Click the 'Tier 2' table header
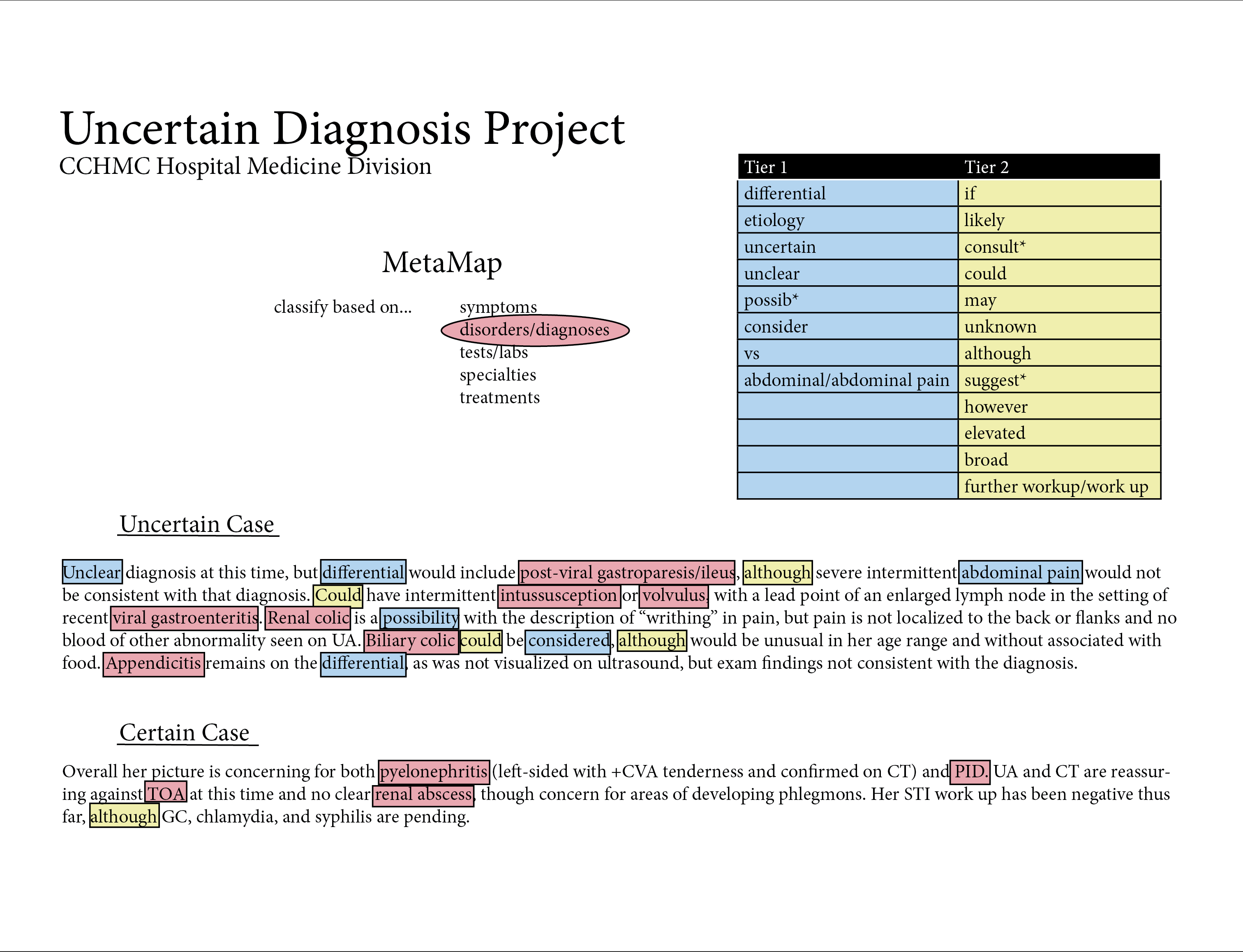Screen dimensions: 1243x952 click(x=1059, y=167)
